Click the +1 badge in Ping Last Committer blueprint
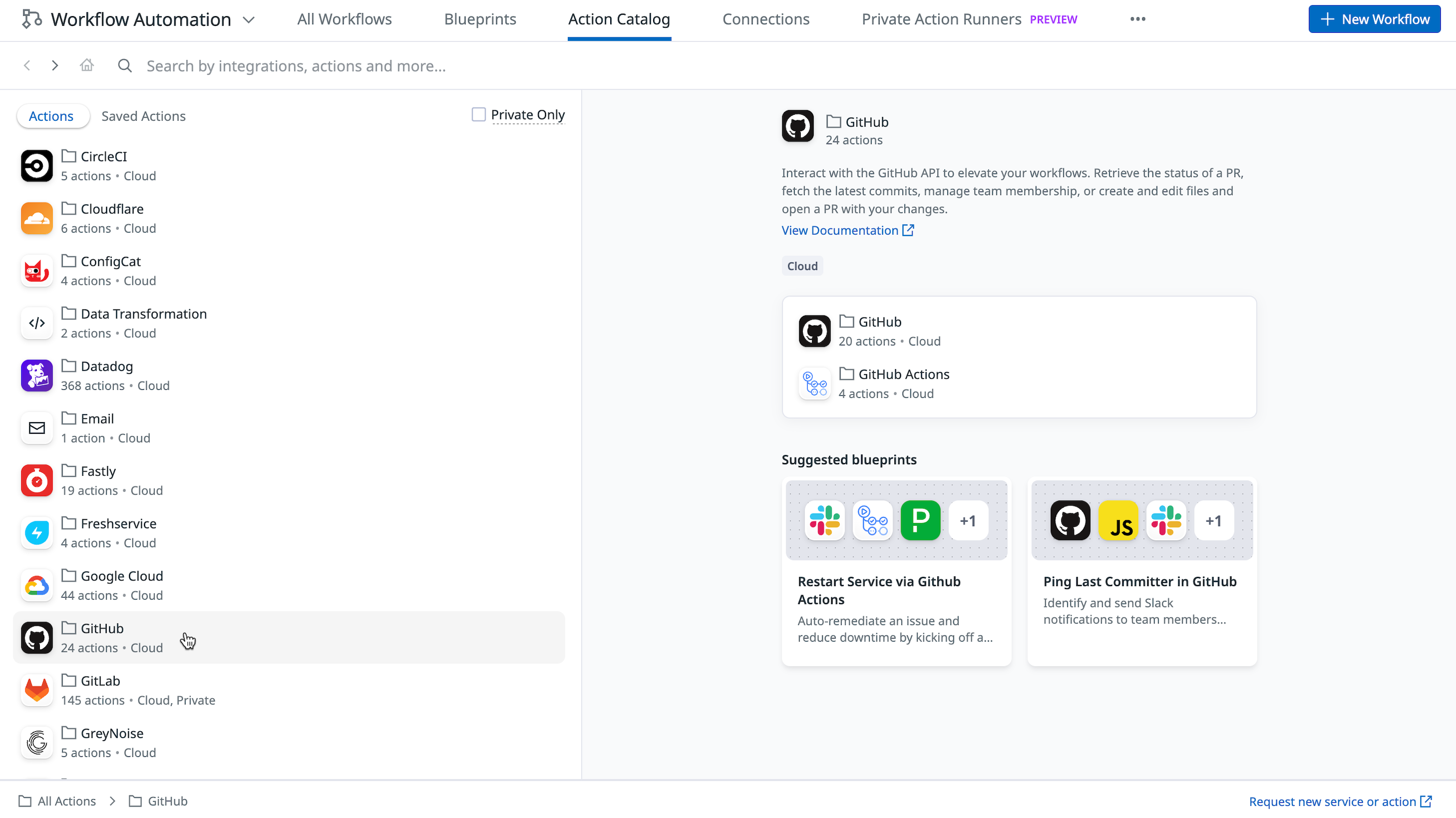The image size is (1456, 818). [1213, 521]
